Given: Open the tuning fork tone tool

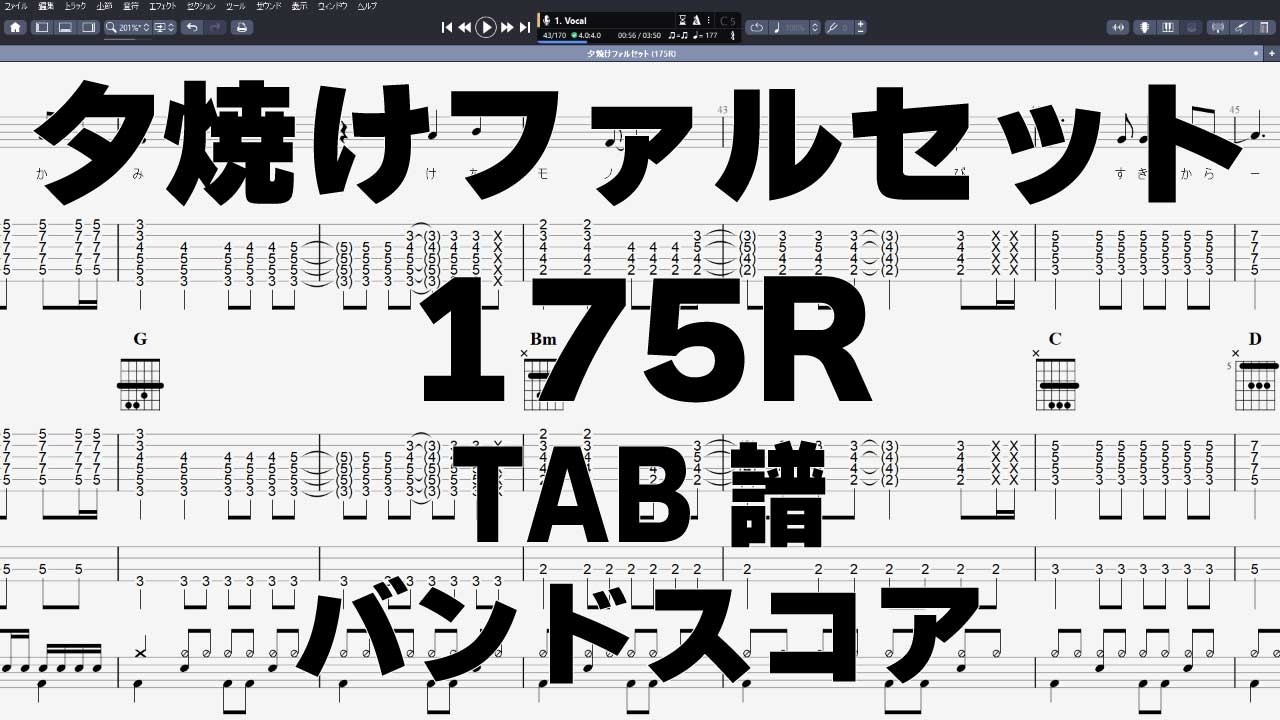Looking at the screenshot, I should click(832, 27).
